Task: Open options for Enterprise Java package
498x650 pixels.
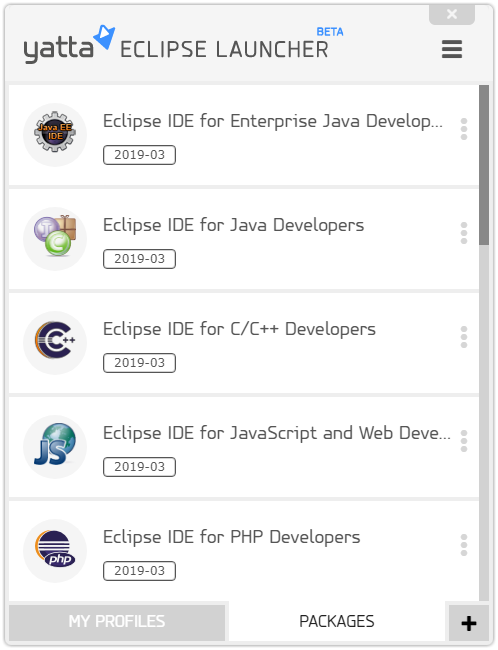Action: click(x=464, y=129)
